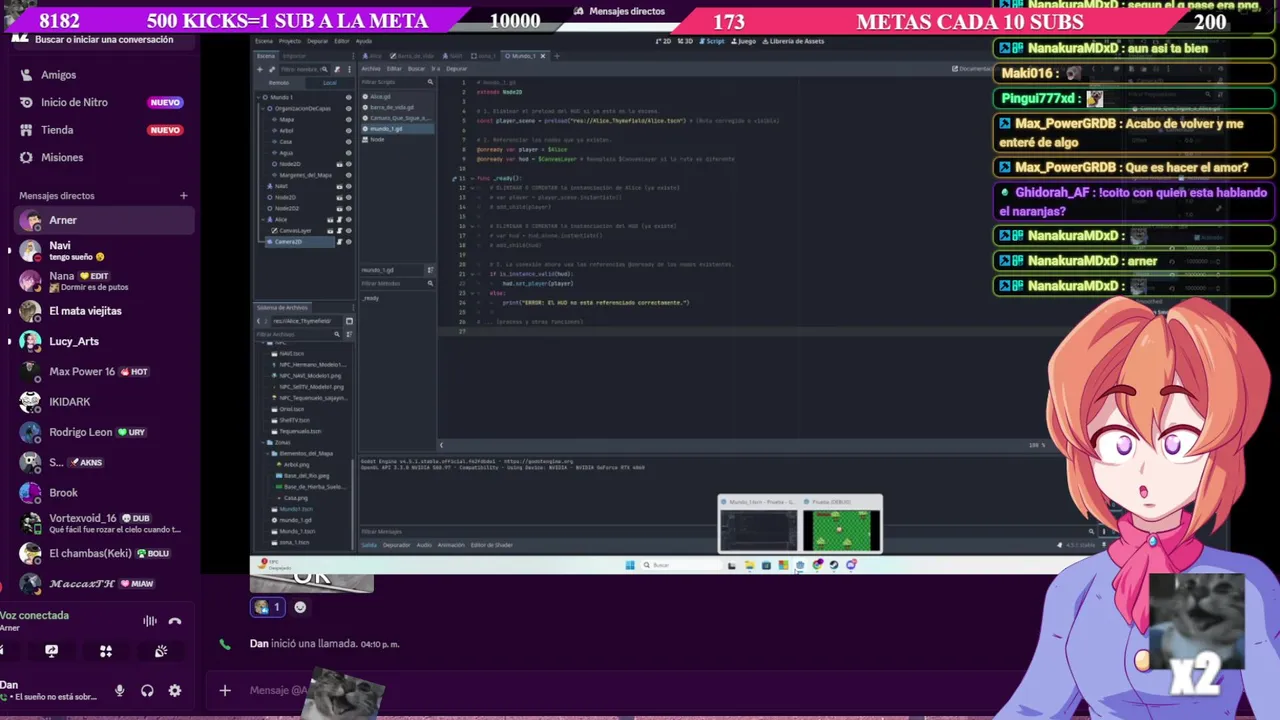Viewport: 1280px width, 720px height.
Task: Open Escena menu in Godot
Action: click(x=264, y=41)
